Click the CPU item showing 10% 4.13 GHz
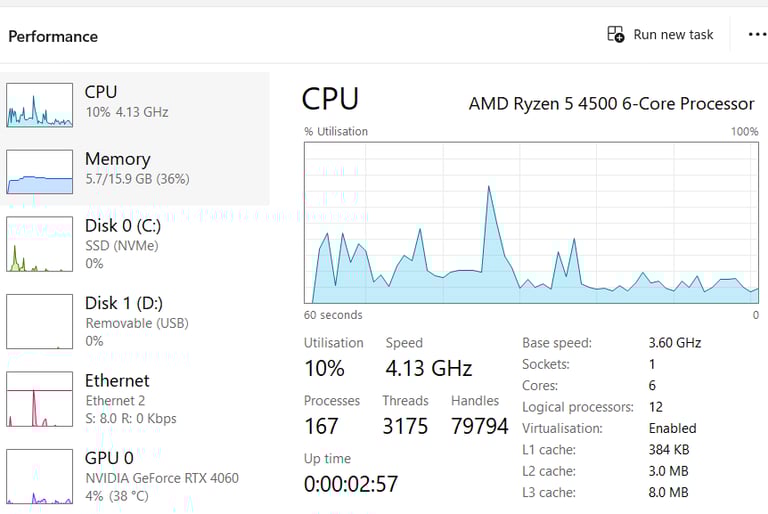Screen dimensions: 768x514 point(135,105)
